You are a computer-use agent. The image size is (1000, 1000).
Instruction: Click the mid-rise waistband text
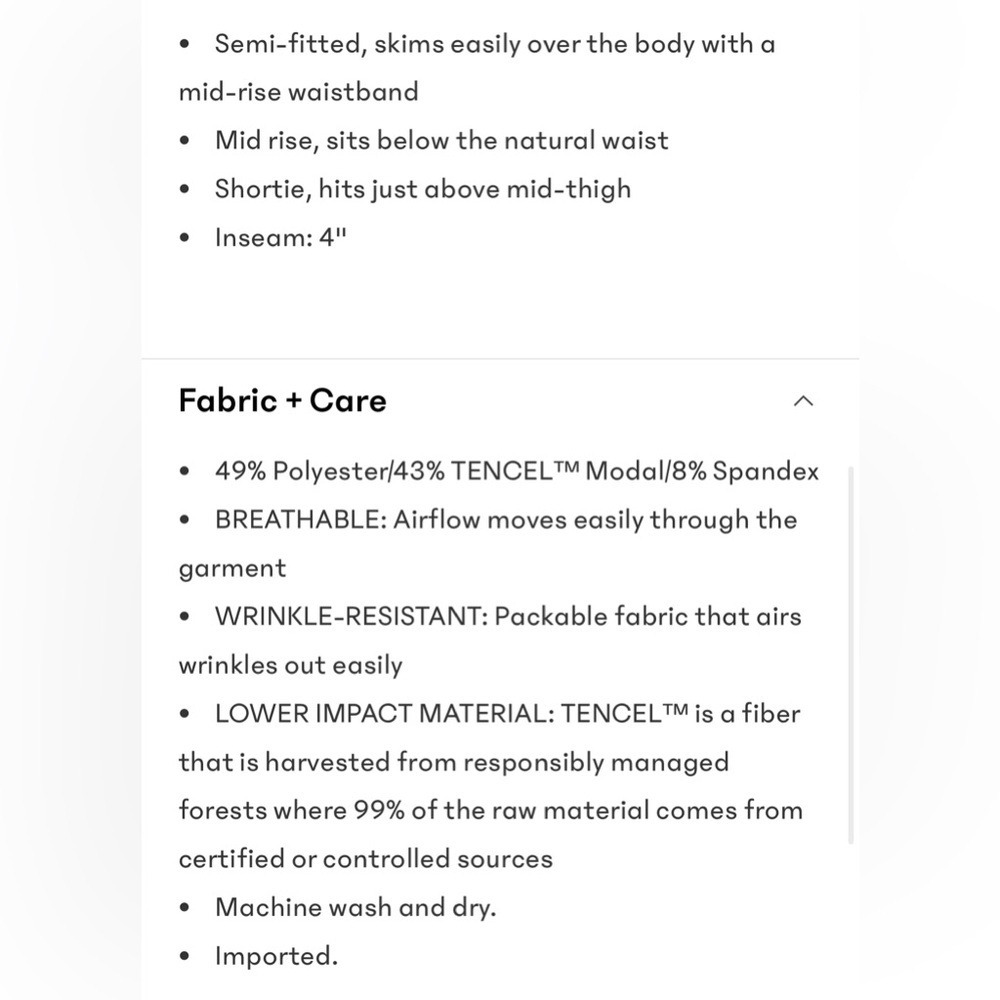[x=298, y=92]
